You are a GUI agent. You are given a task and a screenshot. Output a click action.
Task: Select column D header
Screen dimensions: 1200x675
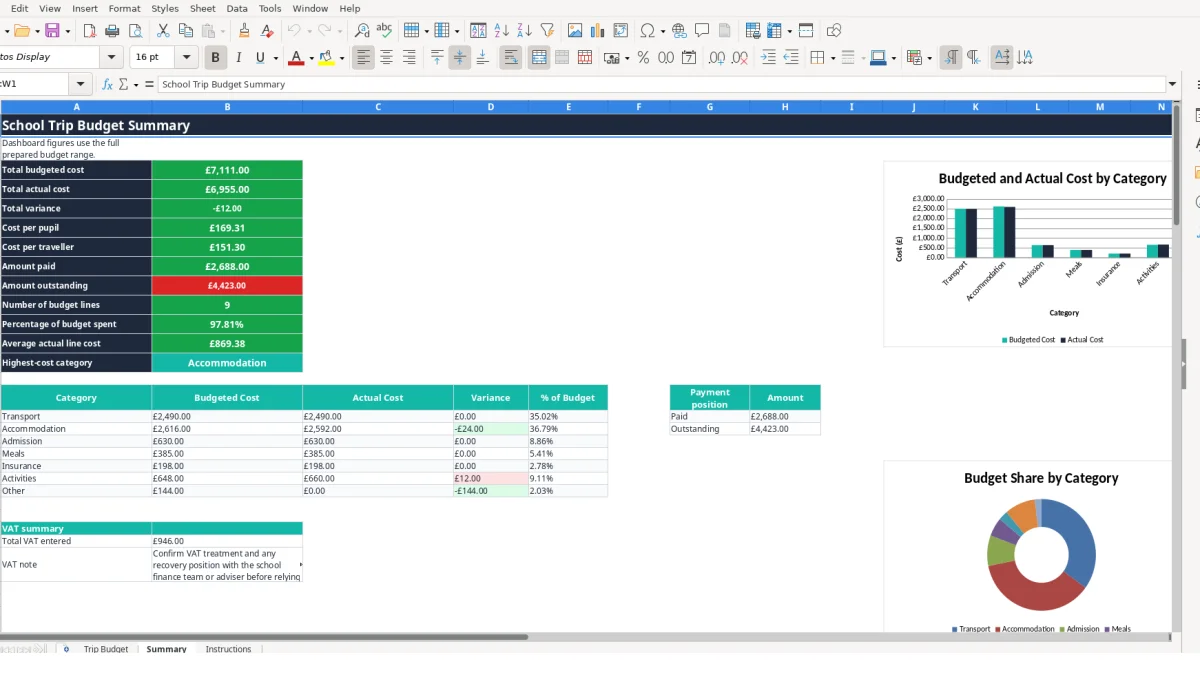click(491, 106)
